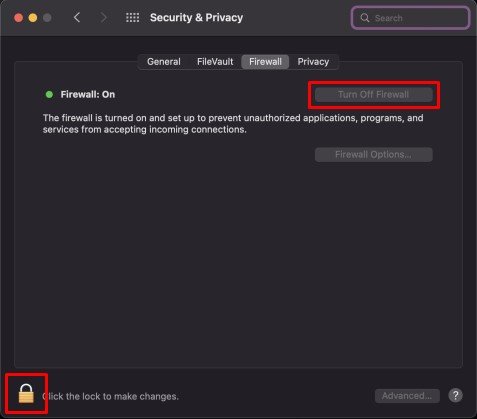Viewport: 477px width, 419px height.
Task: Go back with the left chevron arrow
Action: [77, 17]
